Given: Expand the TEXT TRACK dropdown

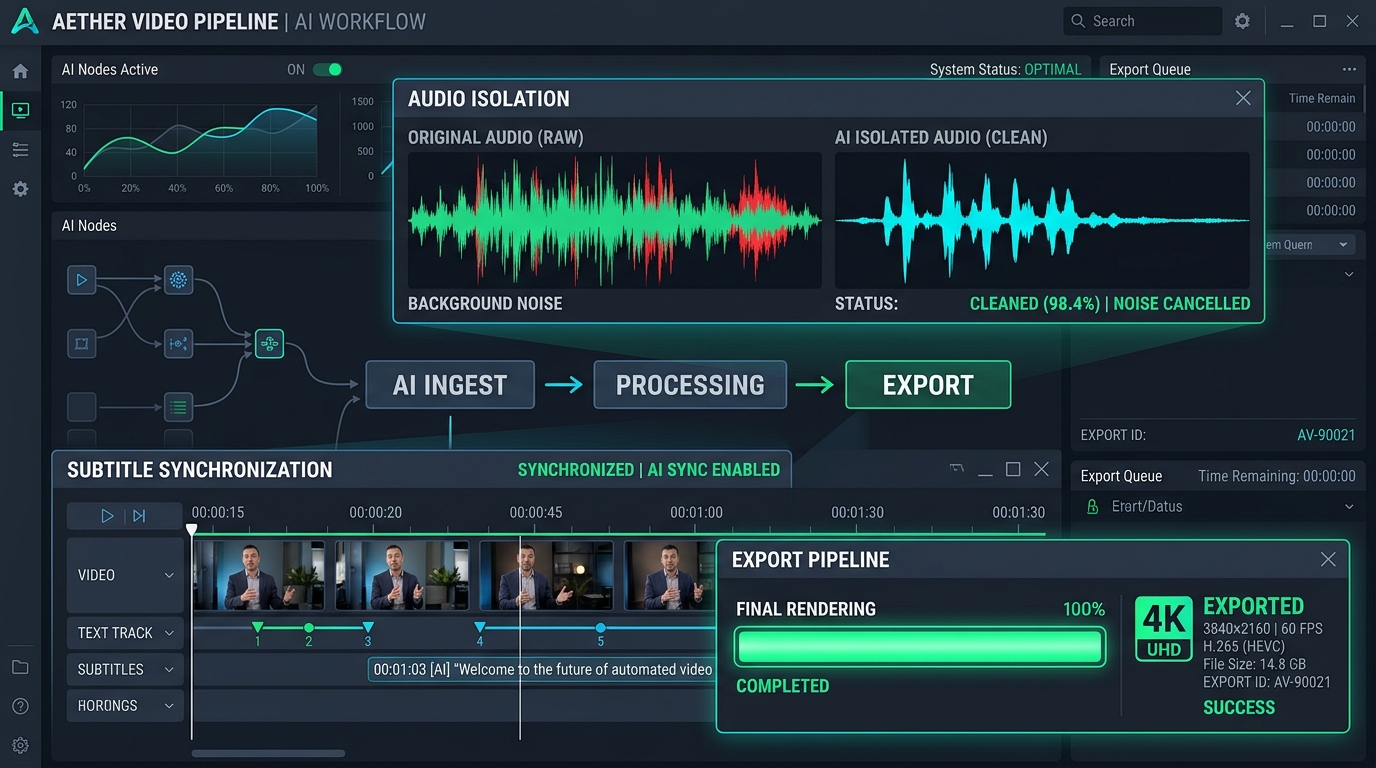Looking at the screenshot, I should tap(169, 633).
